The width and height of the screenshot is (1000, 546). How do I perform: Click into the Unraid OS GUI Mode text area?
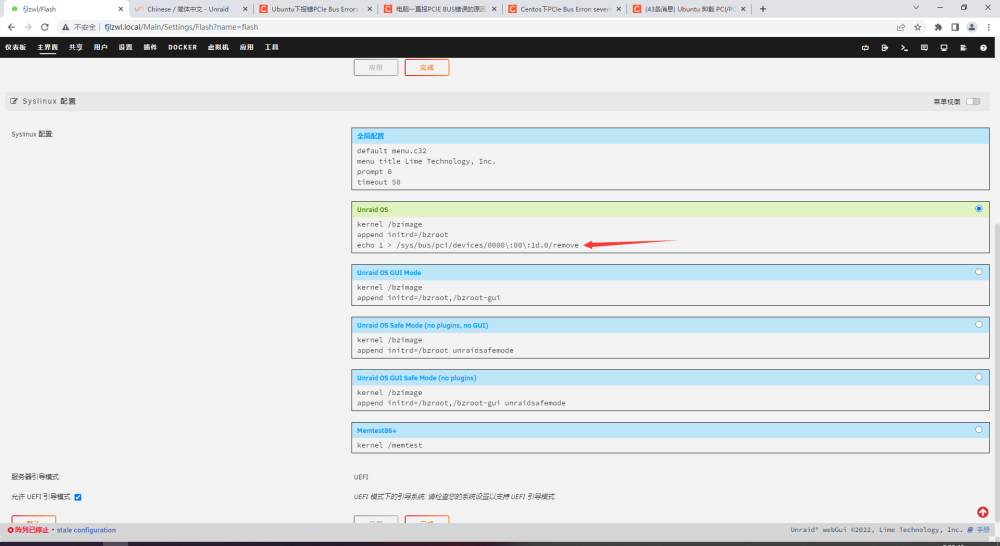[670, 293]
